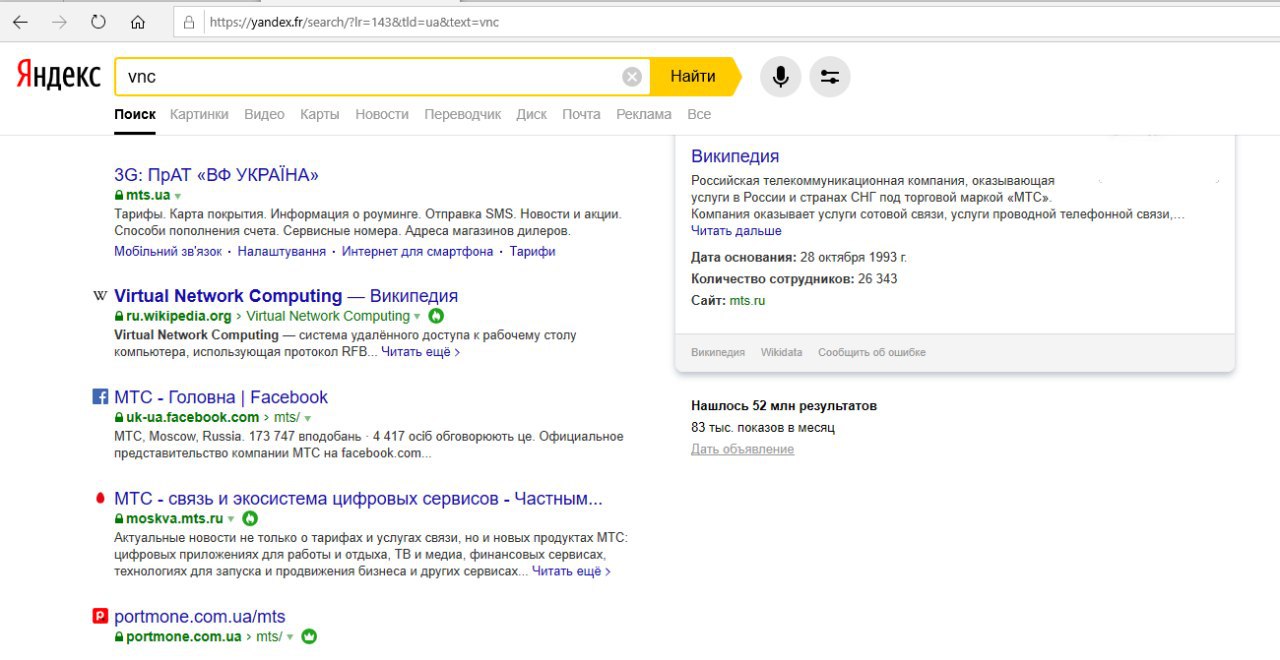
Task: Click the Facebook favicon next to МТС - Головна
Action: point(100,397)
